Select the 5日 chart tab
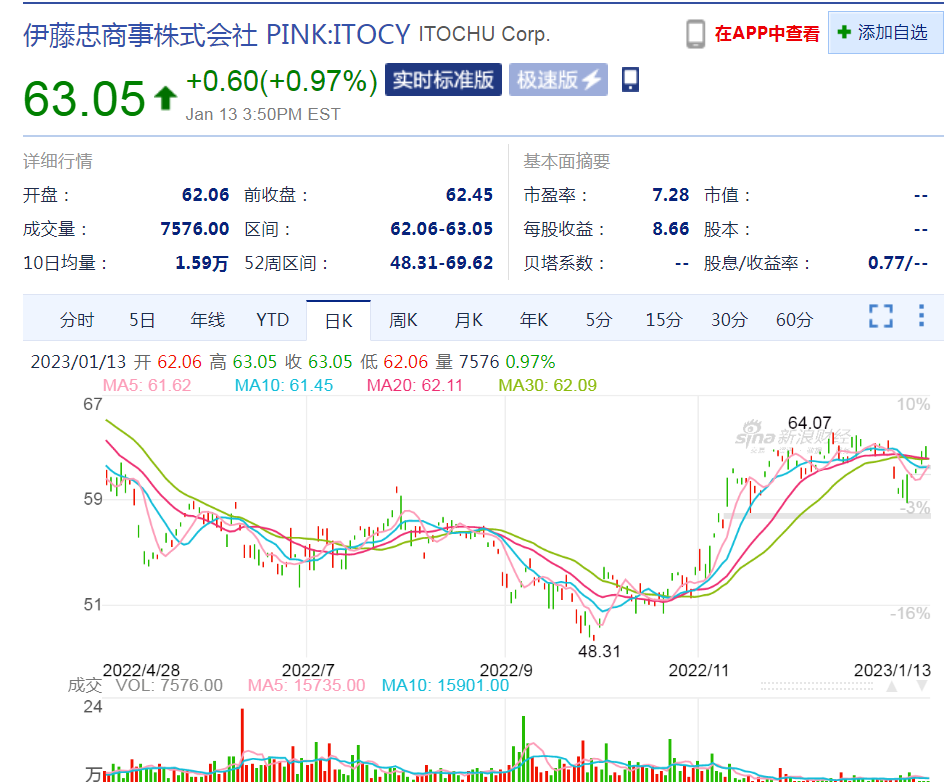This screenshot has width=945, height=782. click(x=142, y=320)
